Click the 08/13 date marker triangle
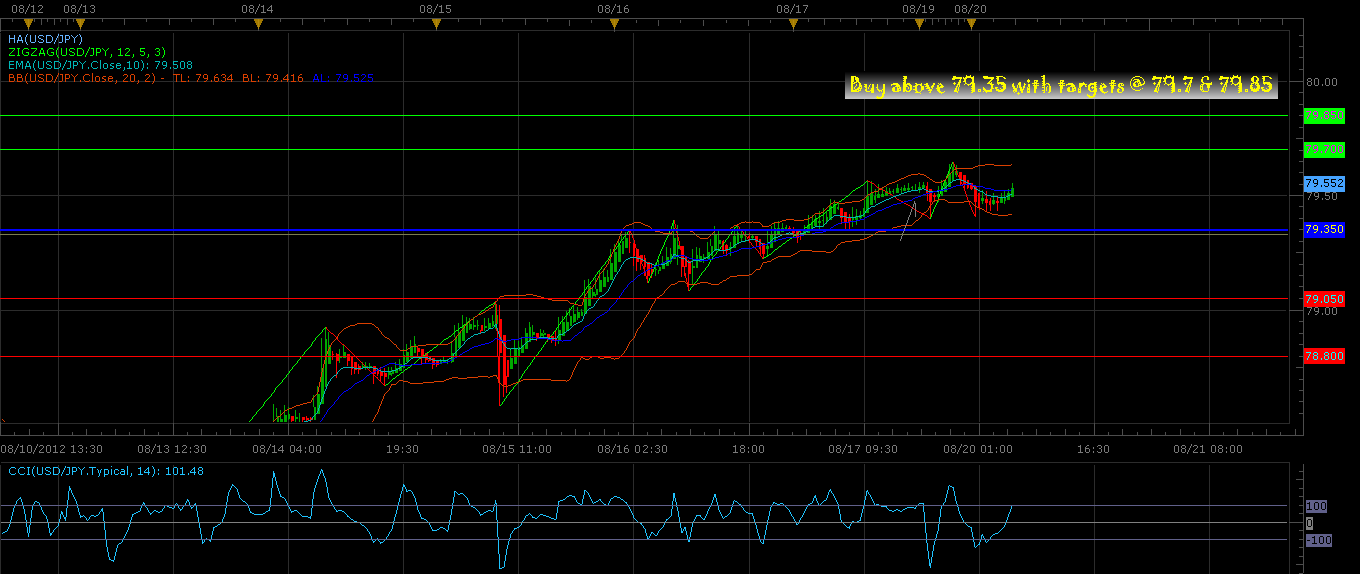The image size is (1360, 574). click(80, 23)
